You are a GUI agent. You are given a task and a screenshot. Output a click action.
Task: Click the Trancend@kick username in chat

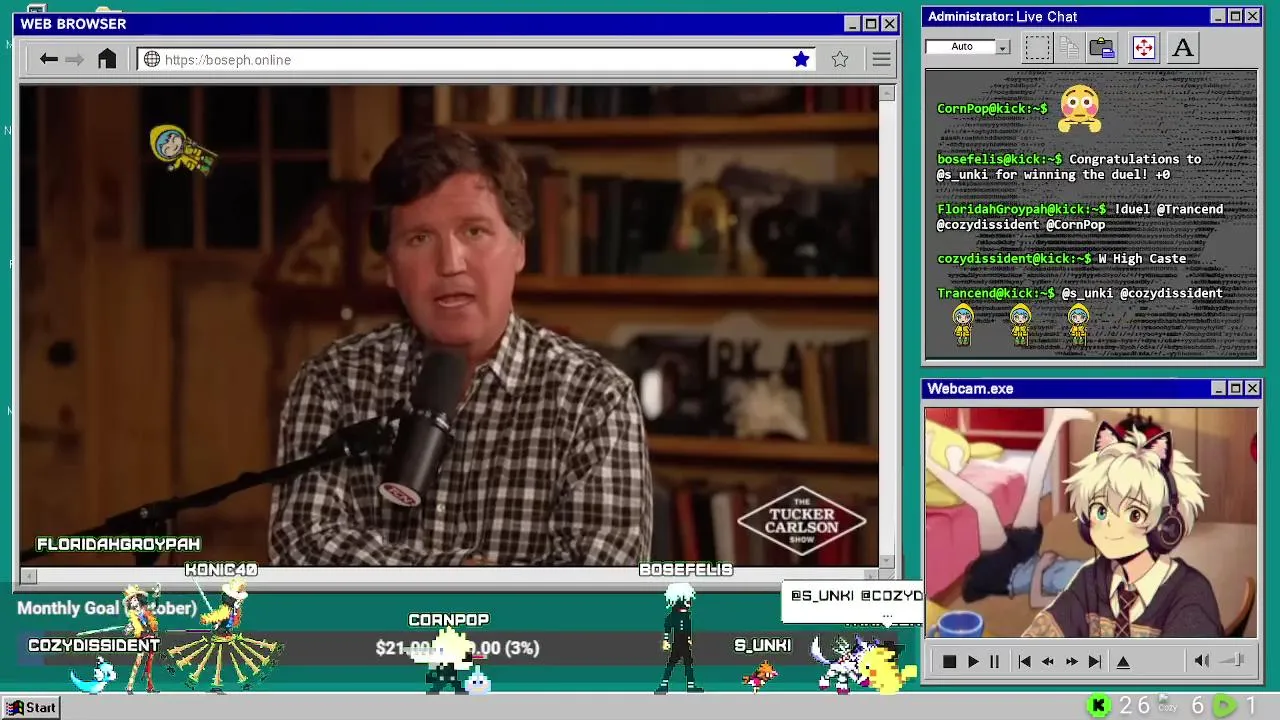pyautogui.click(x=995, y=293)
